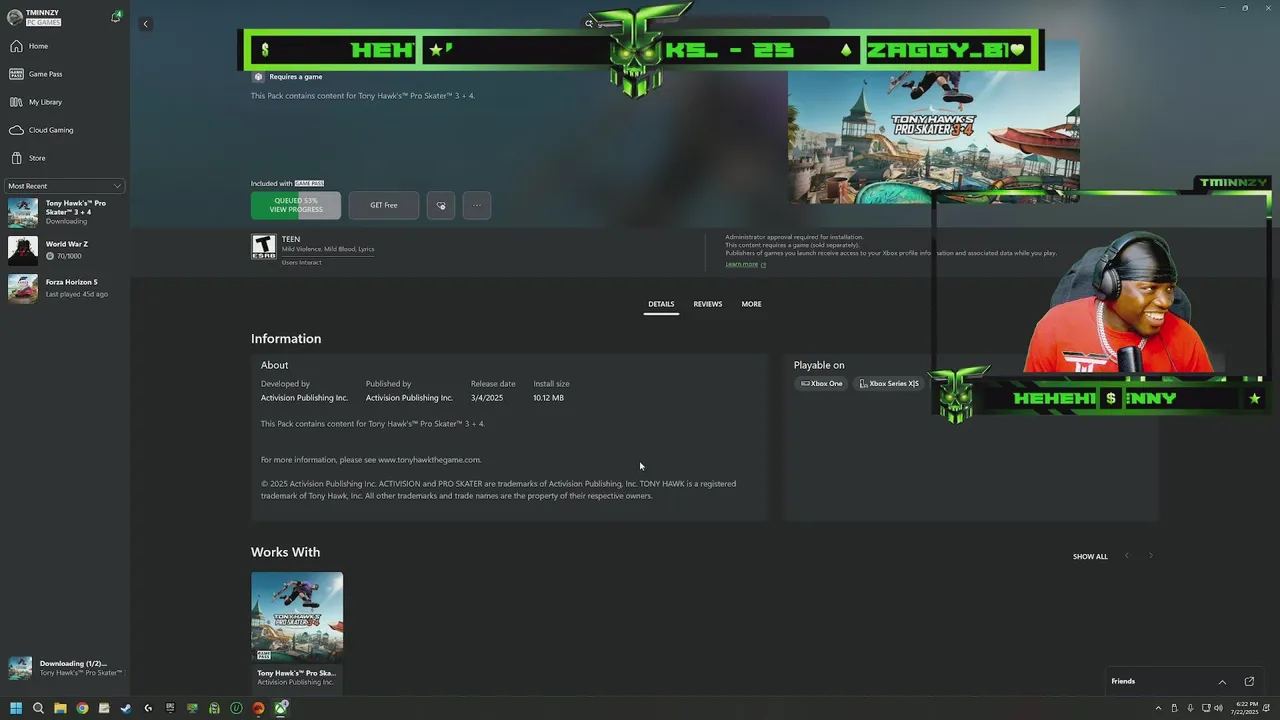
Task: Click the search box at top
Action: coord(705,23)
